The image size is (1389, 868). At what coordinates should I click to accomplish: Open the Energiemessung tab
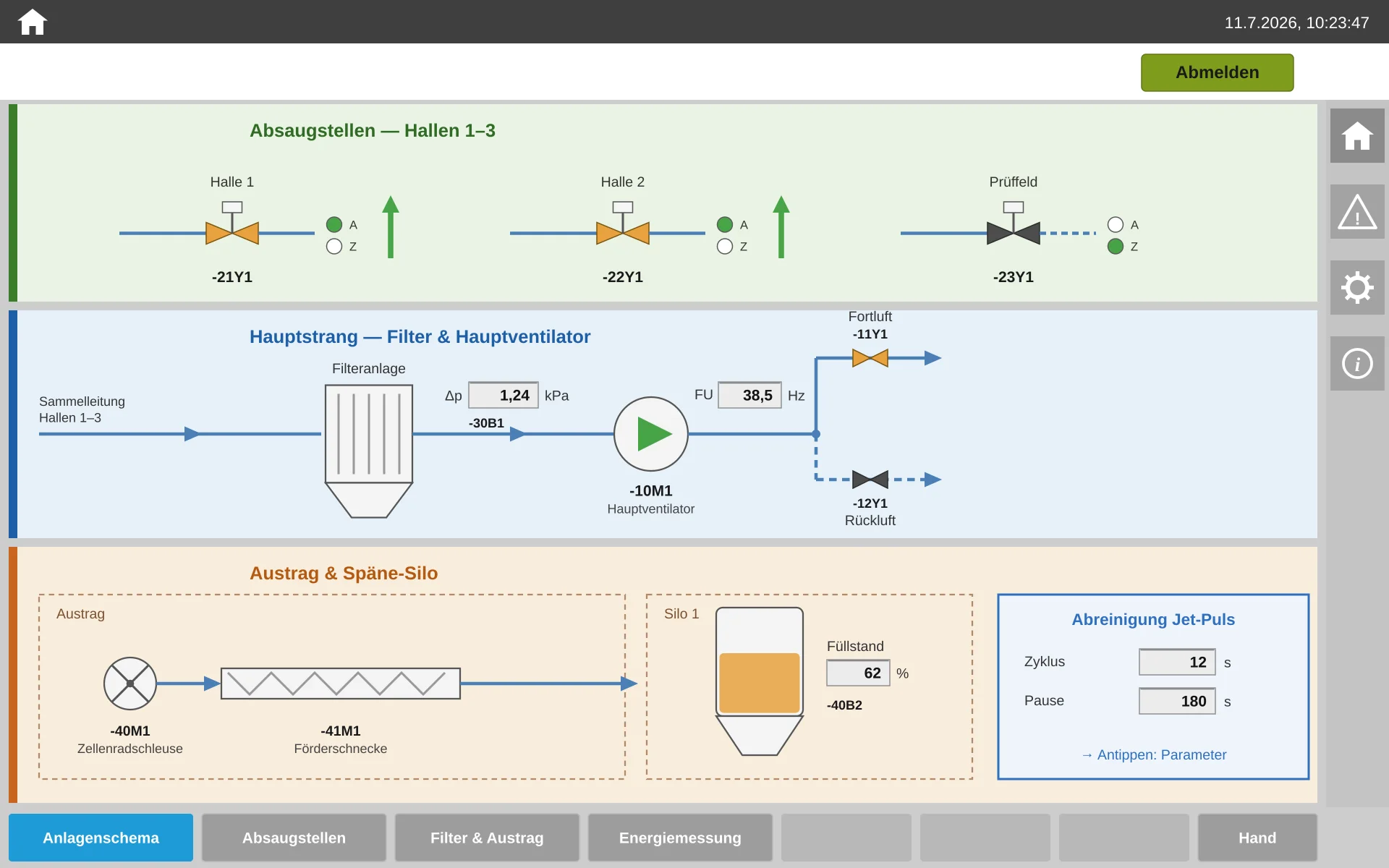[x=680, y=838]
